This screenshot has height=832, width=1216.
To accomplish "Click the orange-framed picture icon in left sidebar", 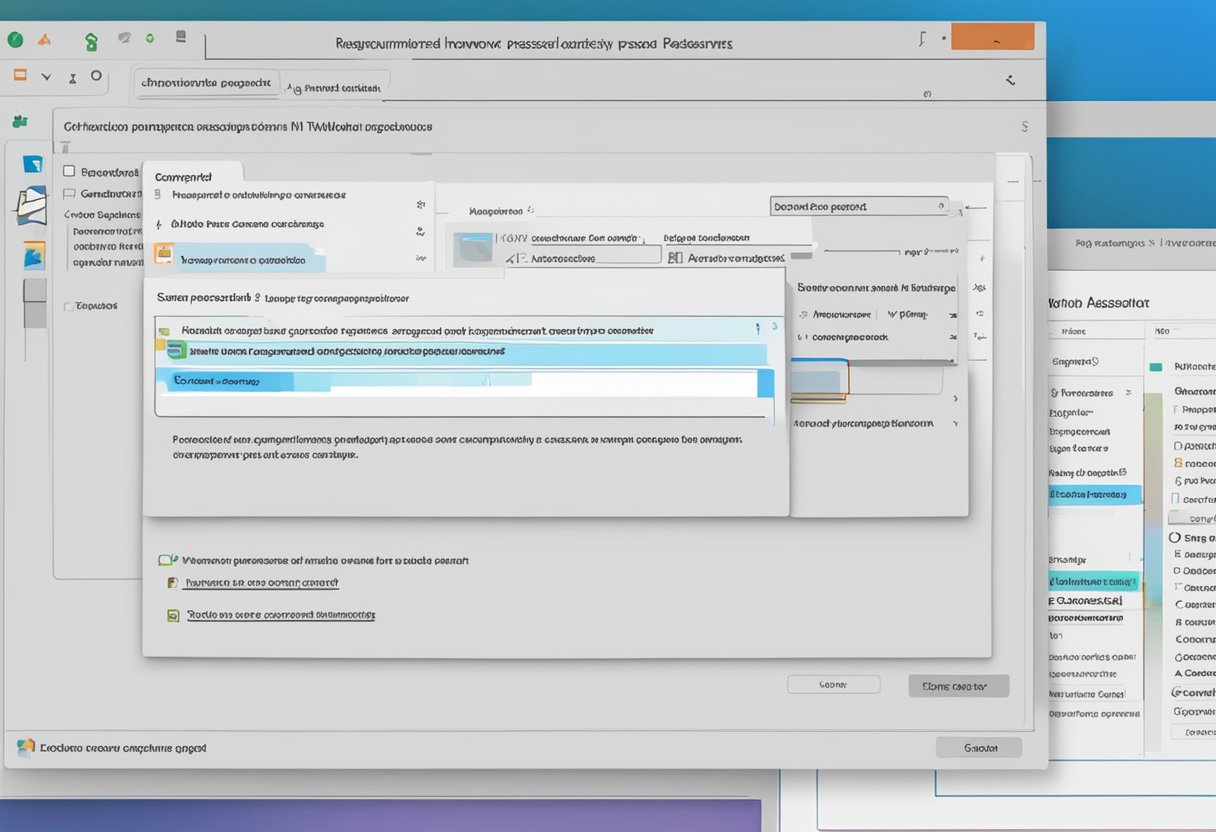I will click(34, 255).
